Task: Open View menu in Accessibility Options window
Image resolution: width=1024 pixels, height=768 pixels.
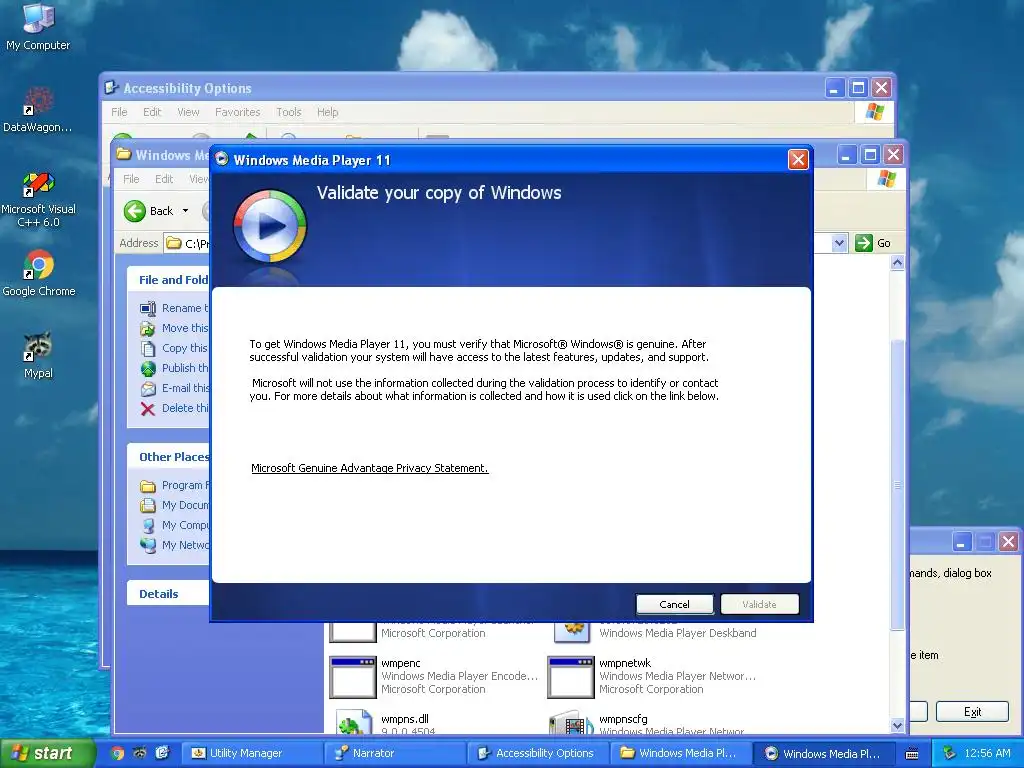Action: point(188,112)
